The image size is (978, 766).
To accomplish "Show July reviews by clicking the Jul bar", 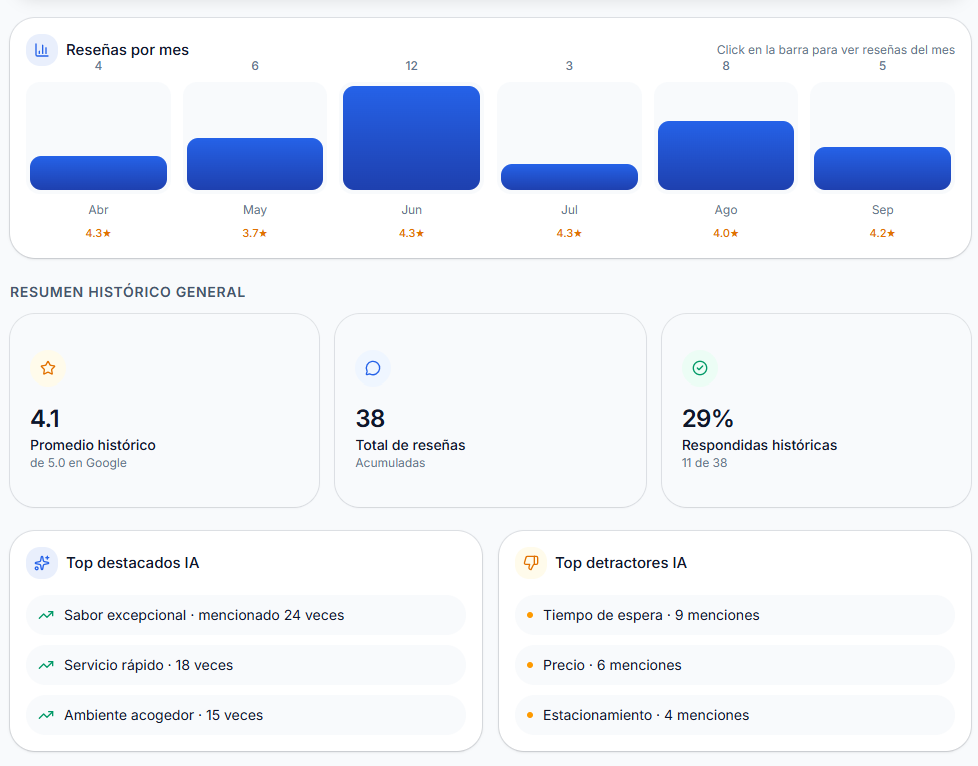I will pyautogui.click(x=569, y=177).
